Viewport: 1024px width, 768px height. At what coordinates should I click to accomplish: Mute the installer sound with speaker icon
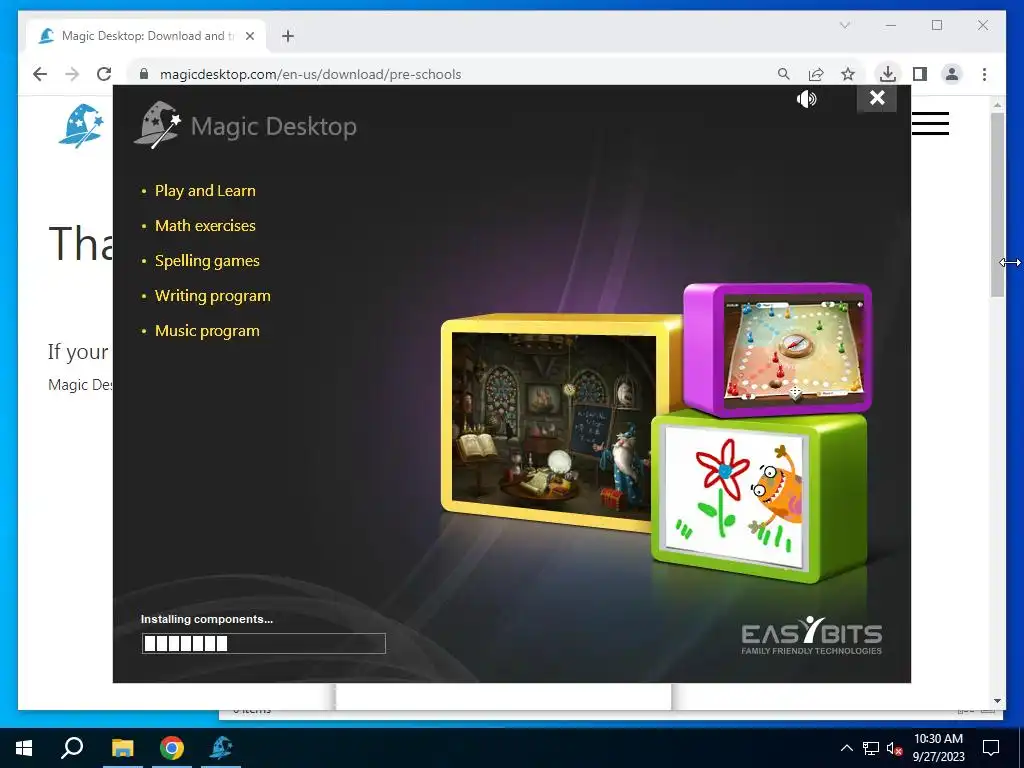click(x=807, y=99)
